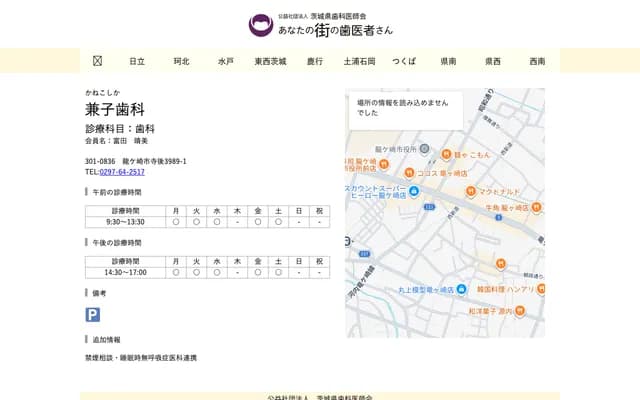Click the phone number 0297-64-2517 link
This screenshot has height=400, width=640.
(122, 172)
